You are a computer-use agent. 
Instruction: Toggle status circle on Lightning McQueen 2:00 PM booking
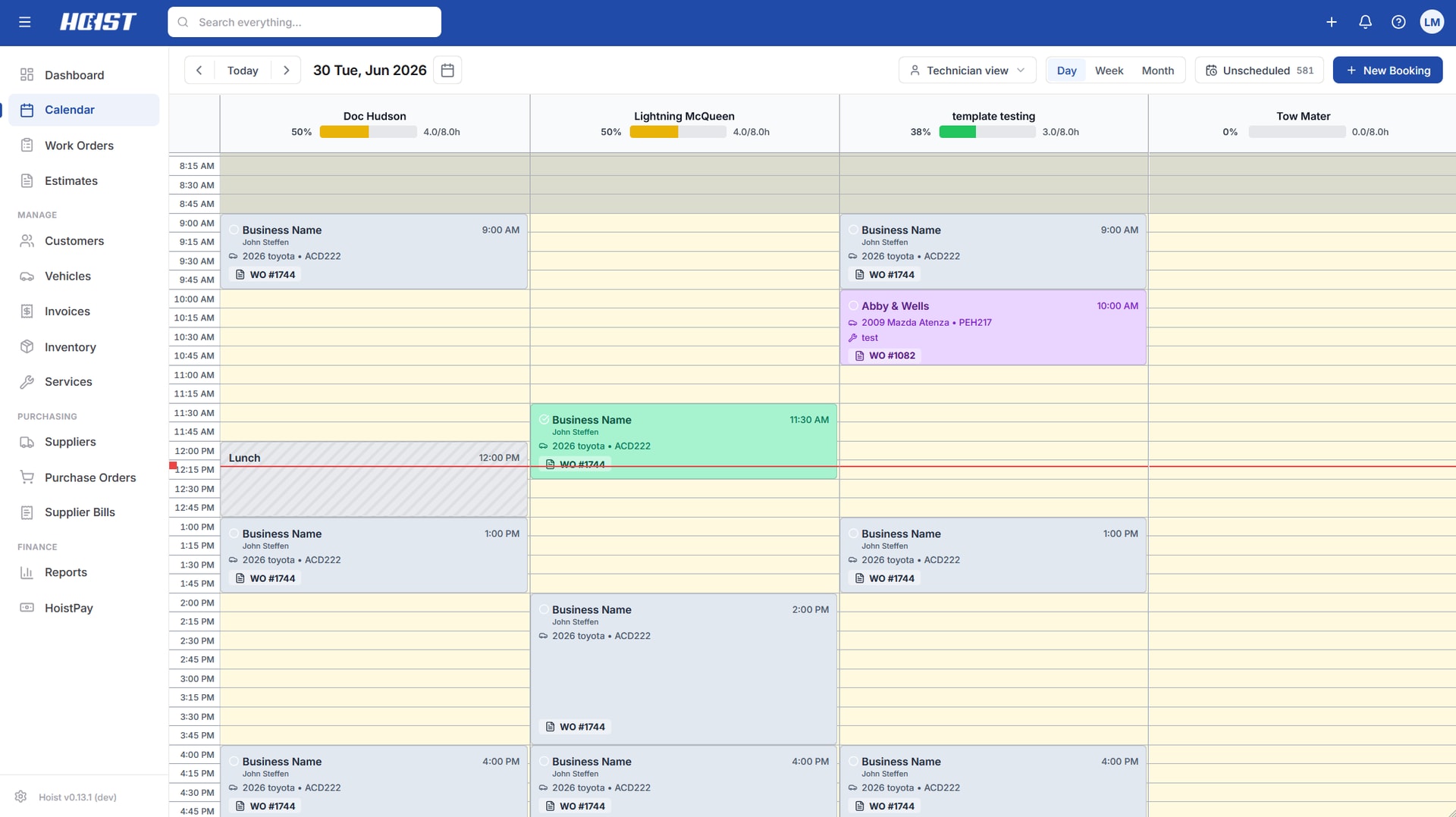544,609
